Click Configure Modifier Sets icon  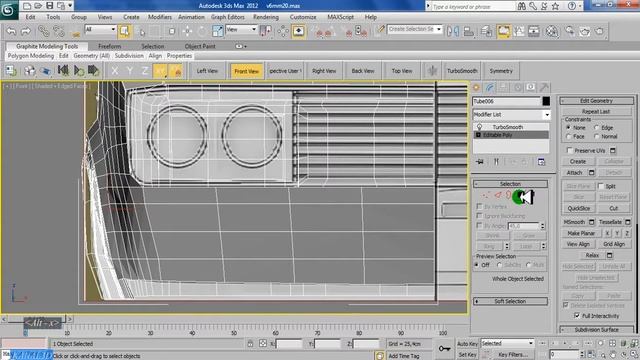(541, 162)
